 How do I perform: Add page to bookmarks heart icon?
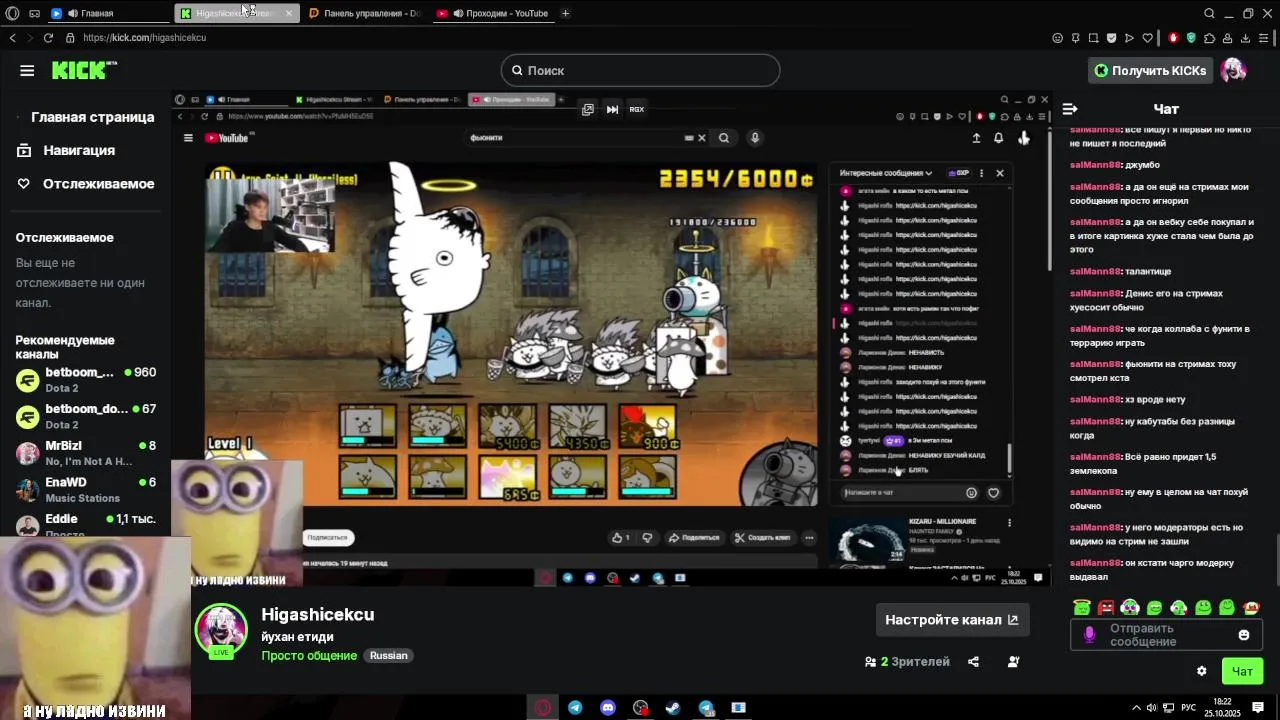1147,38
